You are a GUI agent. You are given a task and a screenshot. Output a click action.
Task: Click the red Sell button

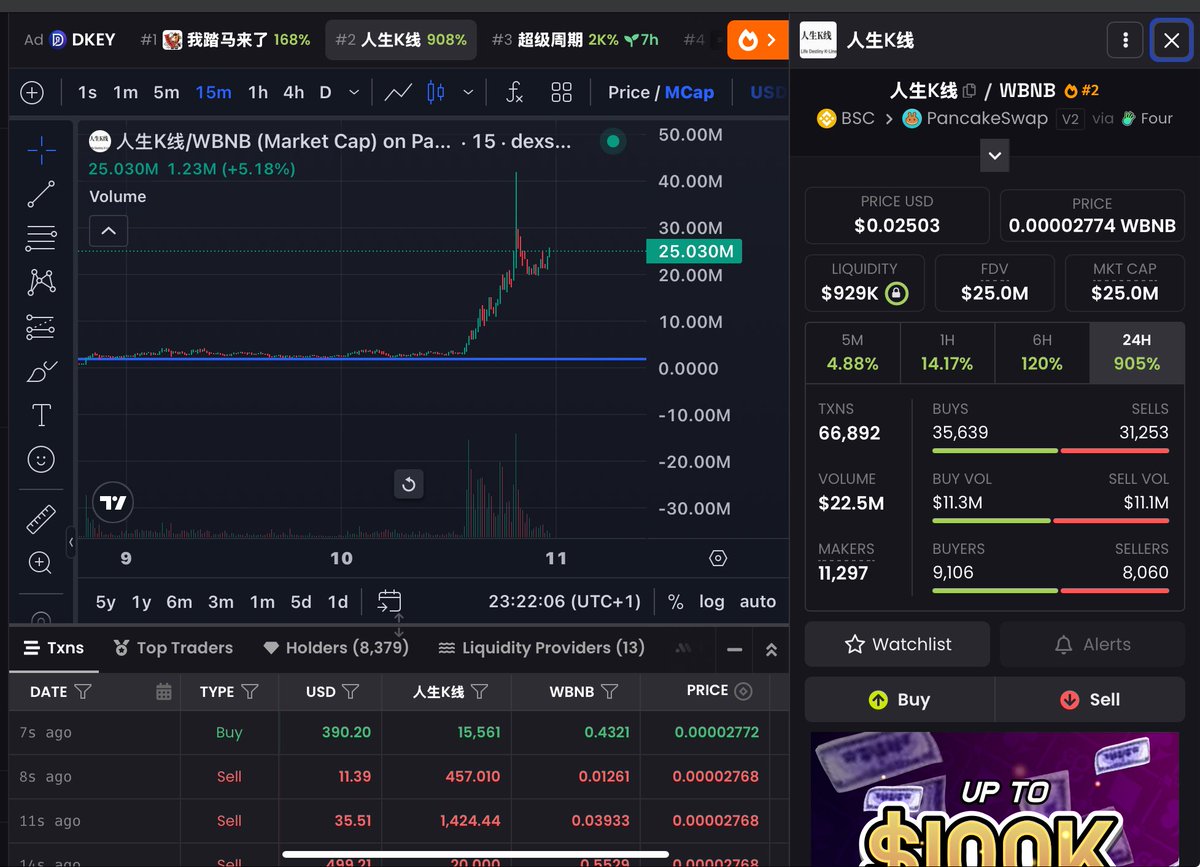click(1090, 699)
